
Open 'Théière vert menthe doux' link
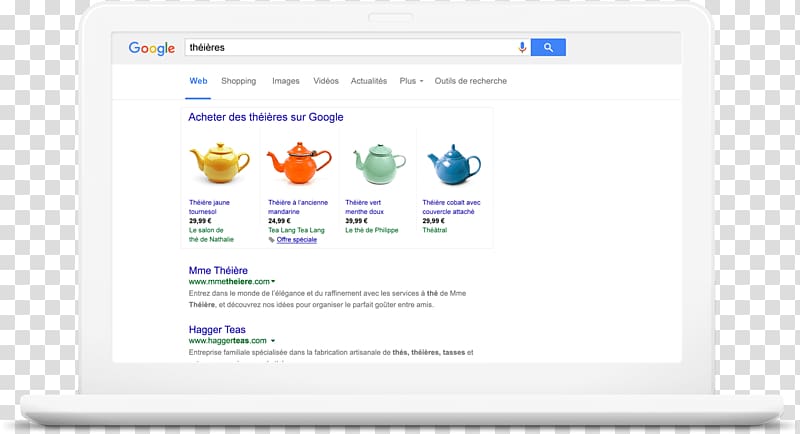(364, 207)
